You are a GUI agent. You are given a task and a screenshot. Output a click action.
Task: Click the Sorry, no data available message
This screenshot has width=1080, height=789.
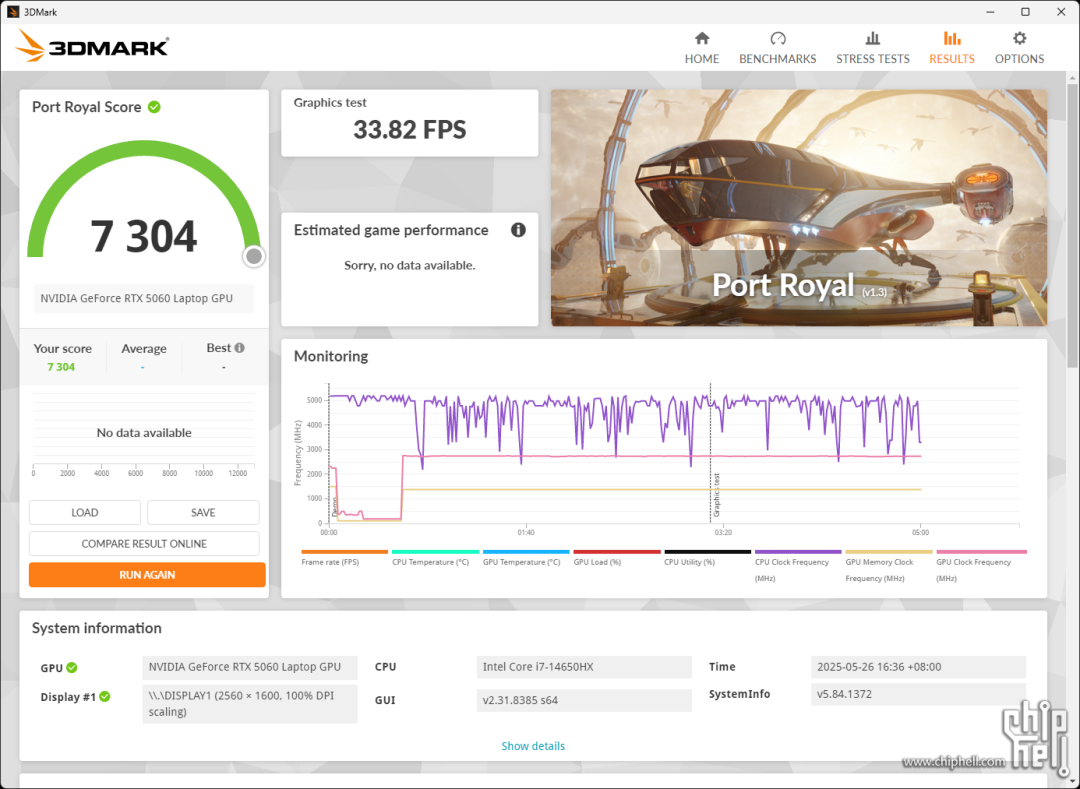(410, 265)
